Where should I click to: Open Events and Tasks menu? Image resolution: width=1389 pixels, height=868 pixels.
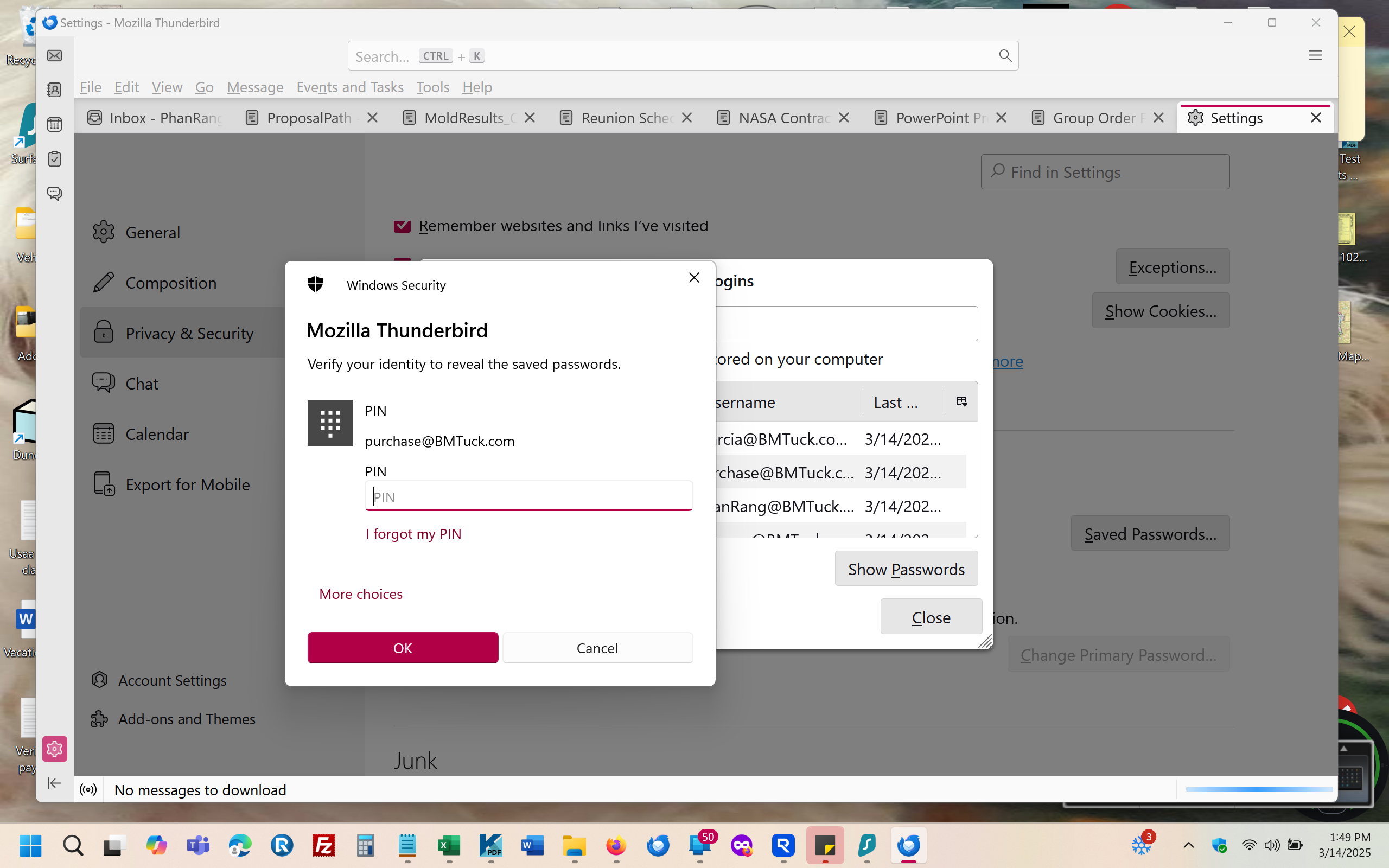[x=349, y=87]
